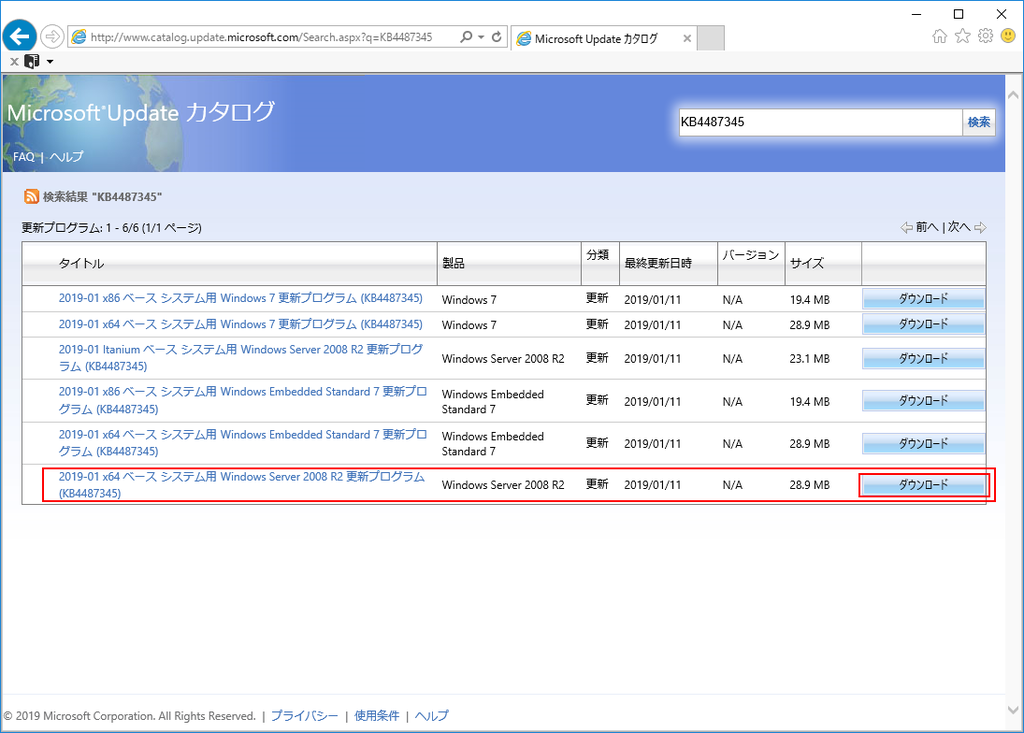
Task: Download the x64 Windows 7 28.9 MB update
Action: 923,324
